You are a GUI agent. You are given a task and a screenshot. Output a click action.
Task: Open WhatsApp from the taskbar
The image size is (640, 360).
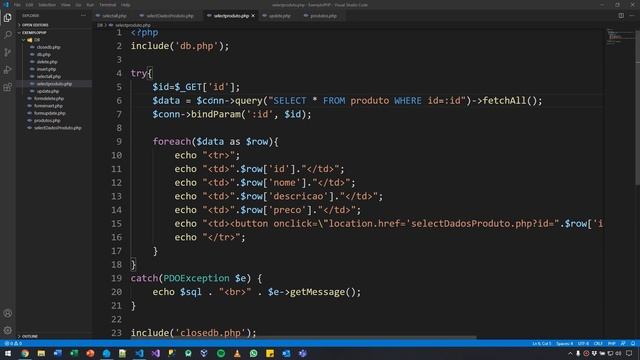(253, 353)
